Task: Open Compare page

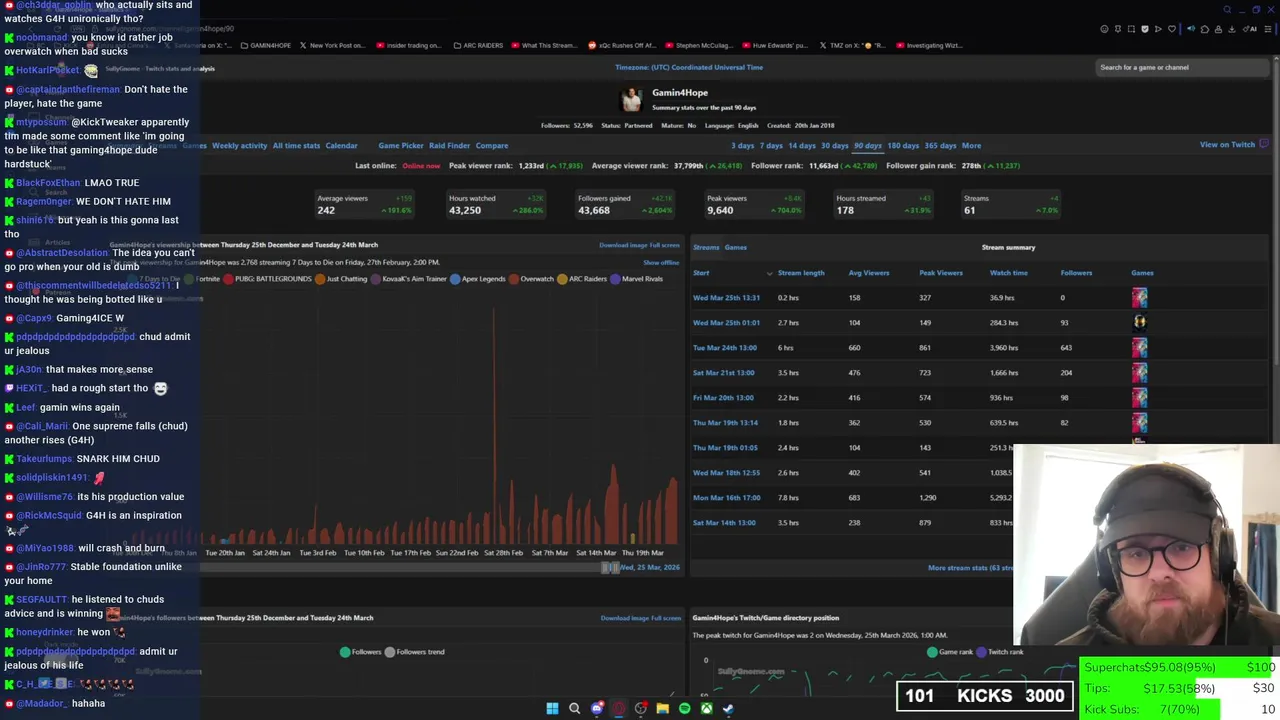Action: [x=492, y=145]
